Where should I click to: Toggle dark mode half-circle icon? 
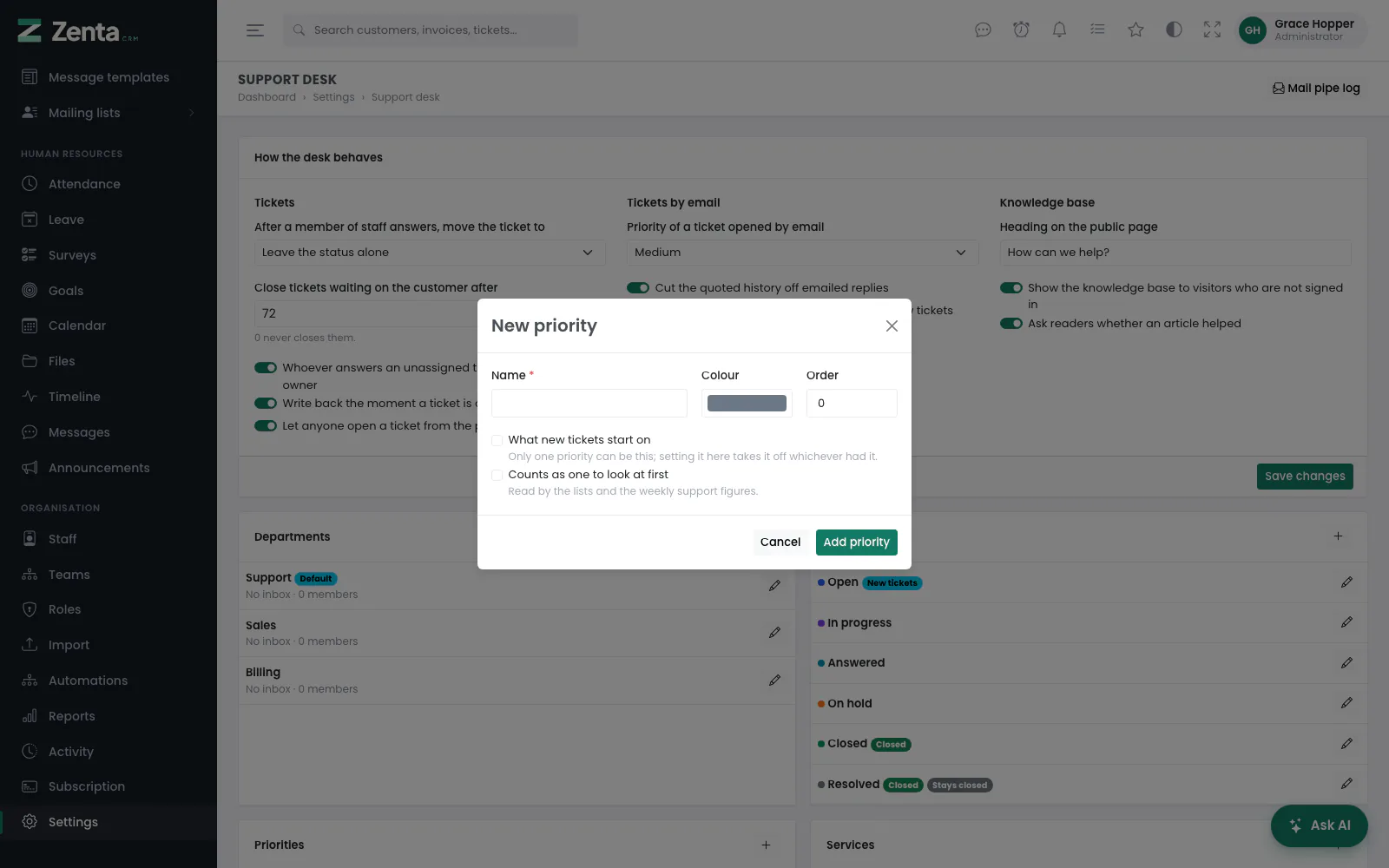coord(1174,30)
